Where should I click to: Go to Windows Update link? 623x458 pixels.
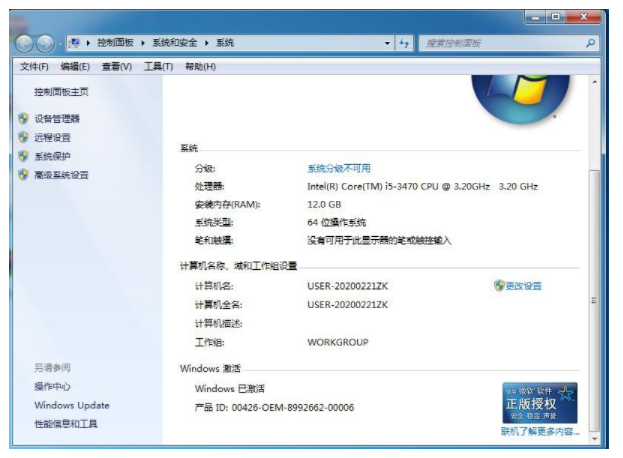72,406
